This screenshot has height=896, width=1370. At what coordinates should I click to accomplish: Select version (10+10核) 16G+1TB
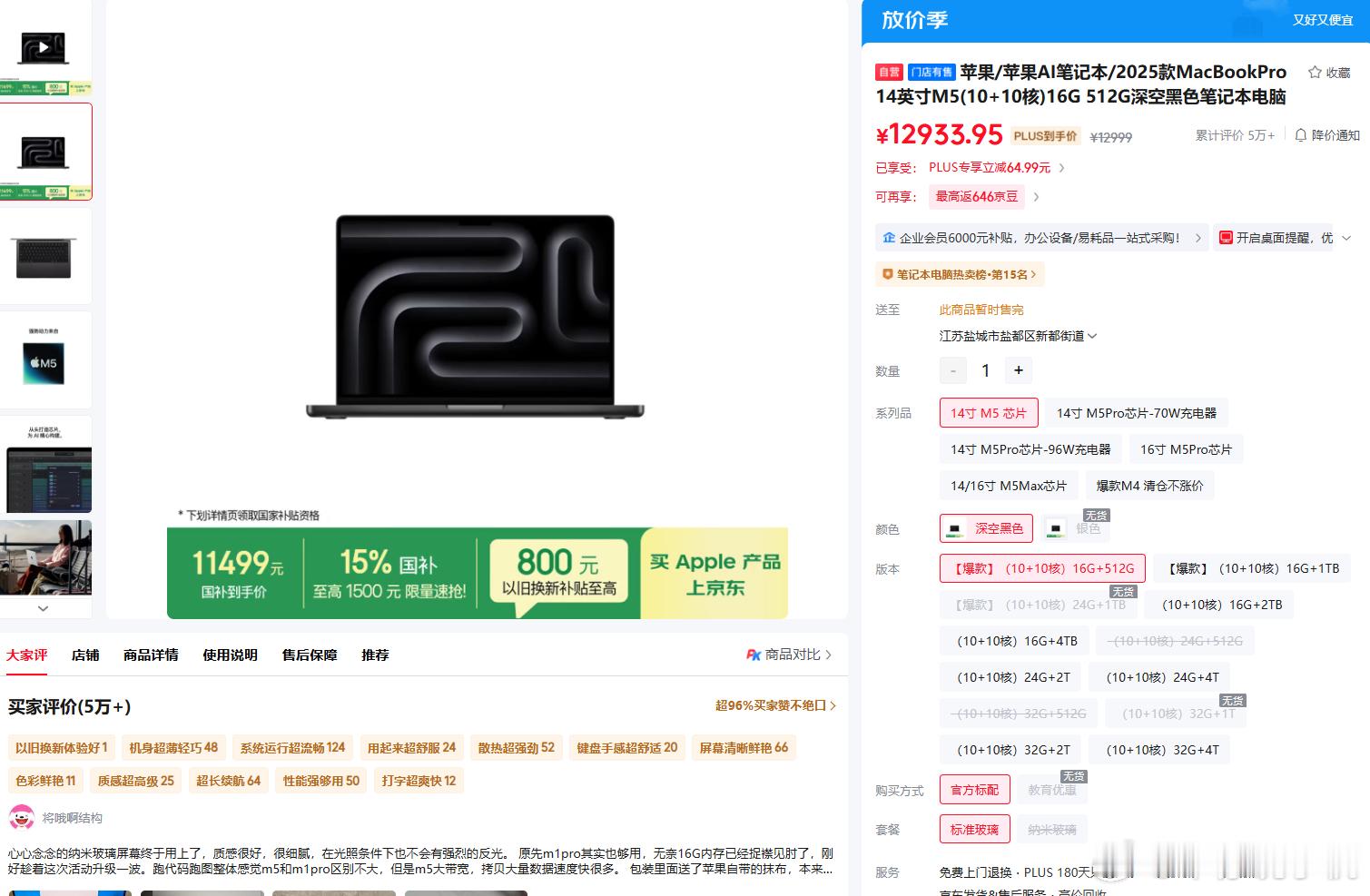click(1252, 568)
